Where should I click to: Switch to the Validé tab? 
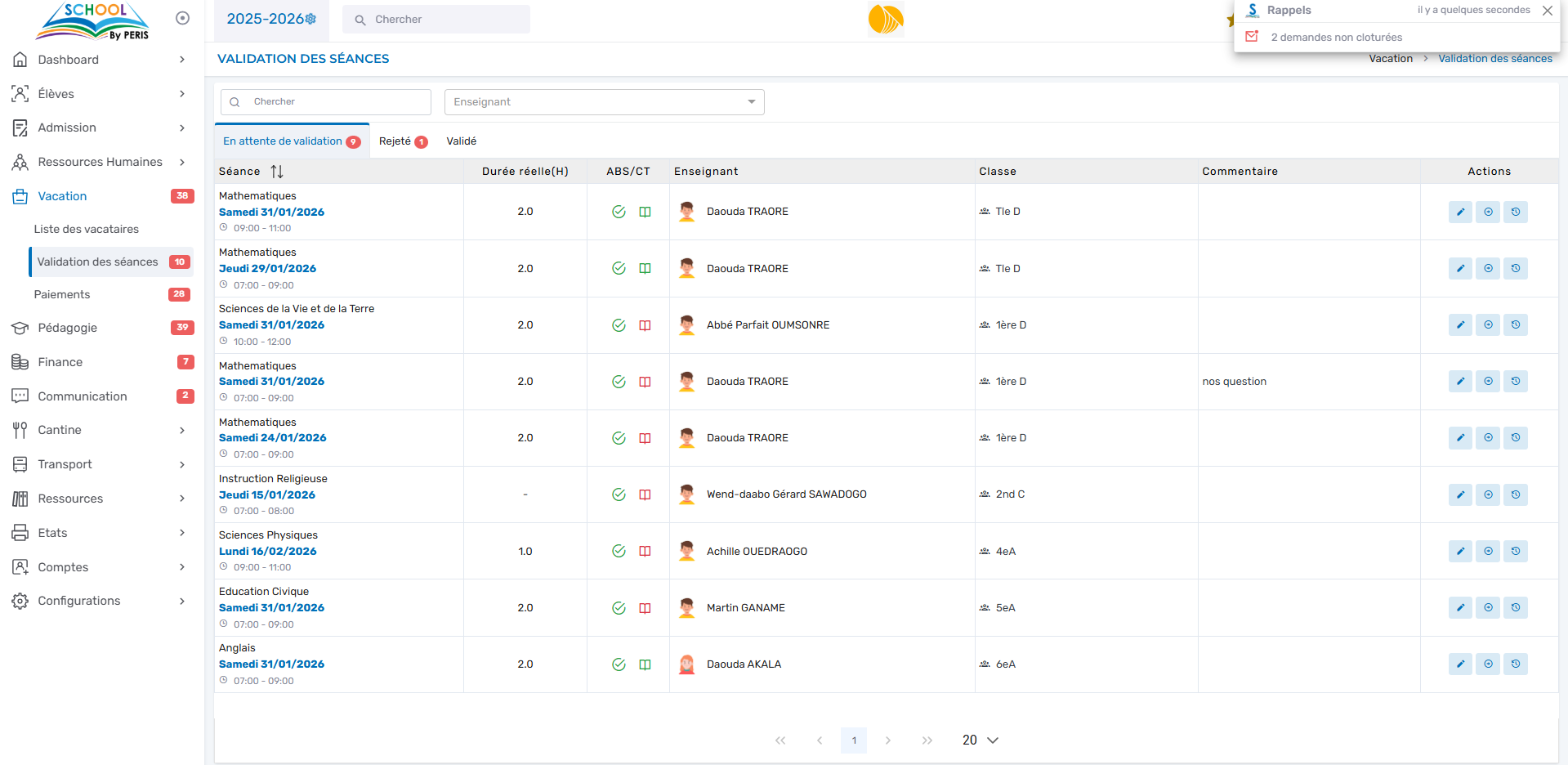[x=461, y=141]
